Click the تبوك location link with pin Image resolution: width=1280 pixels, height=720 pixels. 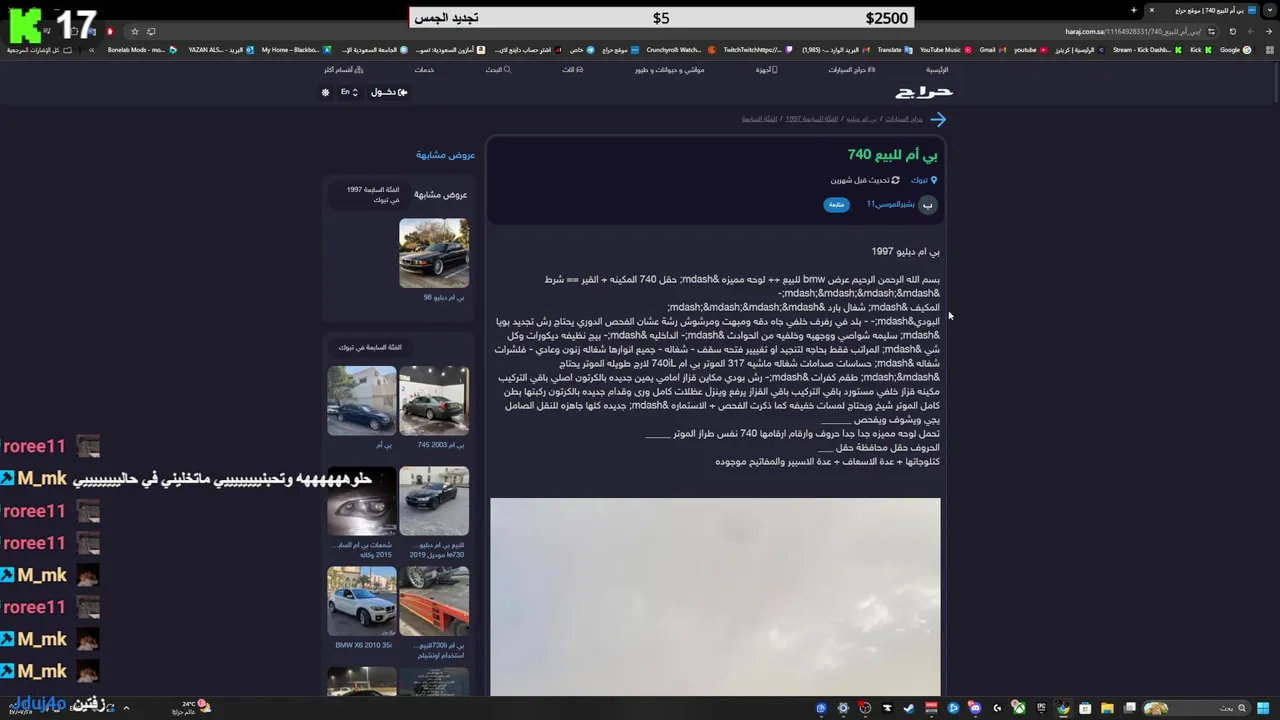[x=923, y=180]
